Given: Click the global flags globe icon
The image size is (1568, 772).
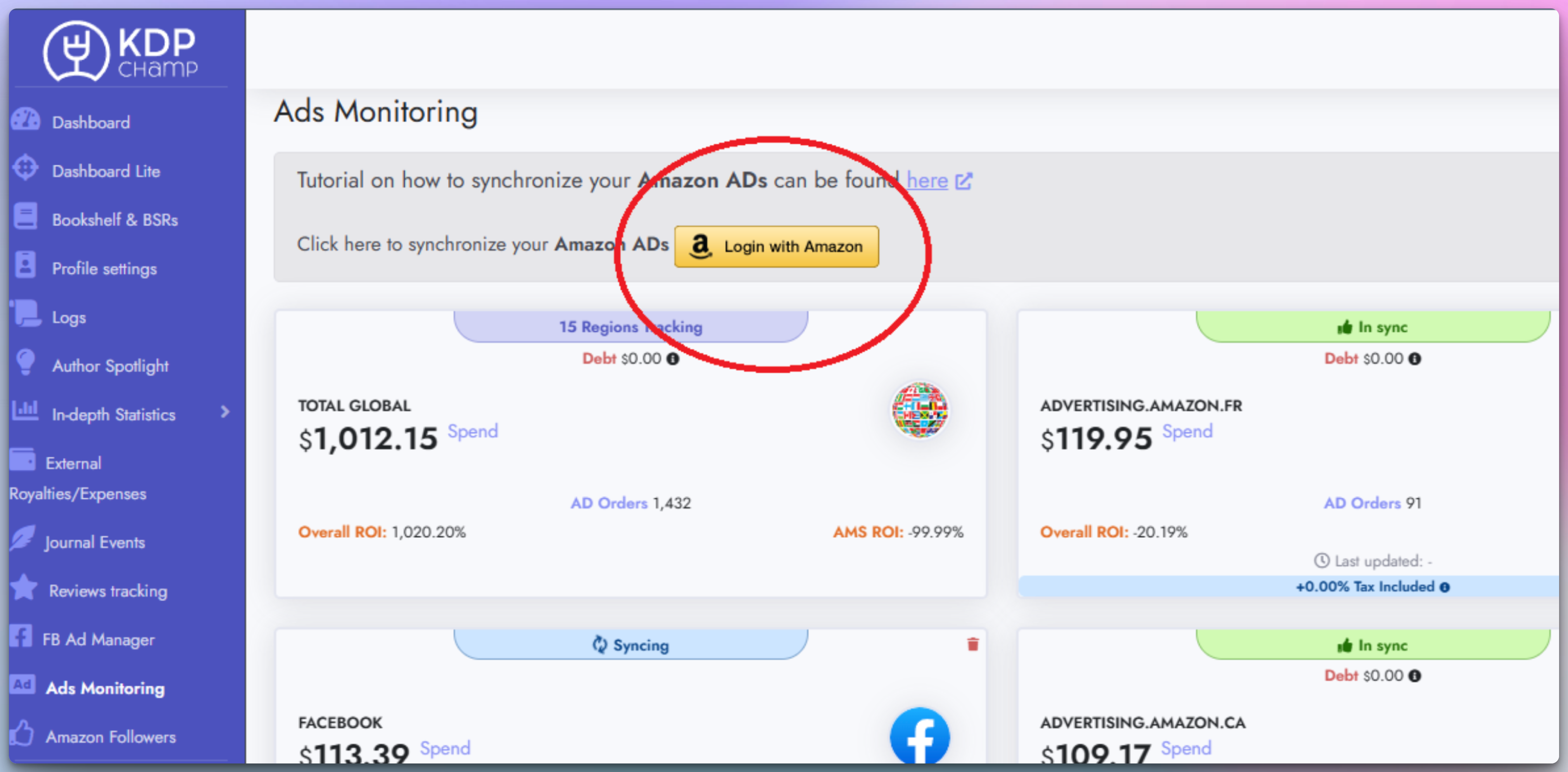Looking at the screenshot, I should point(920,410).
